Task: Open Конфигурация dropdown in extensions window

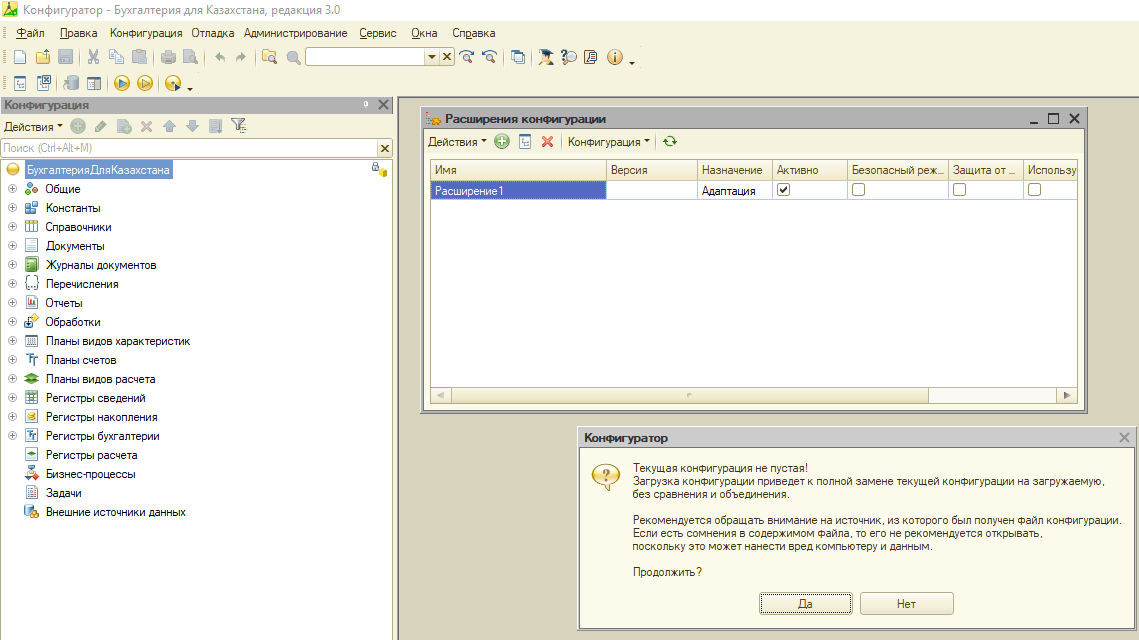Action: (609, 142)
